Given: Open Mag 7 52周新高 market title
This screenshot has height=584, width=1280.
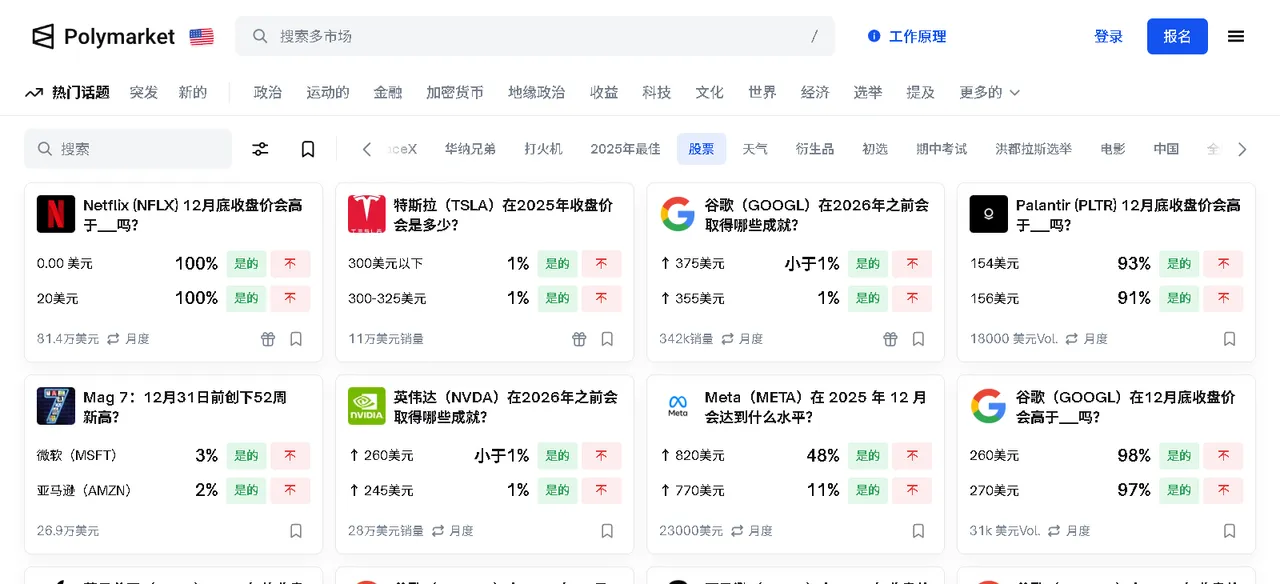Looking at the screenshot, I should [x=185, y=407].
